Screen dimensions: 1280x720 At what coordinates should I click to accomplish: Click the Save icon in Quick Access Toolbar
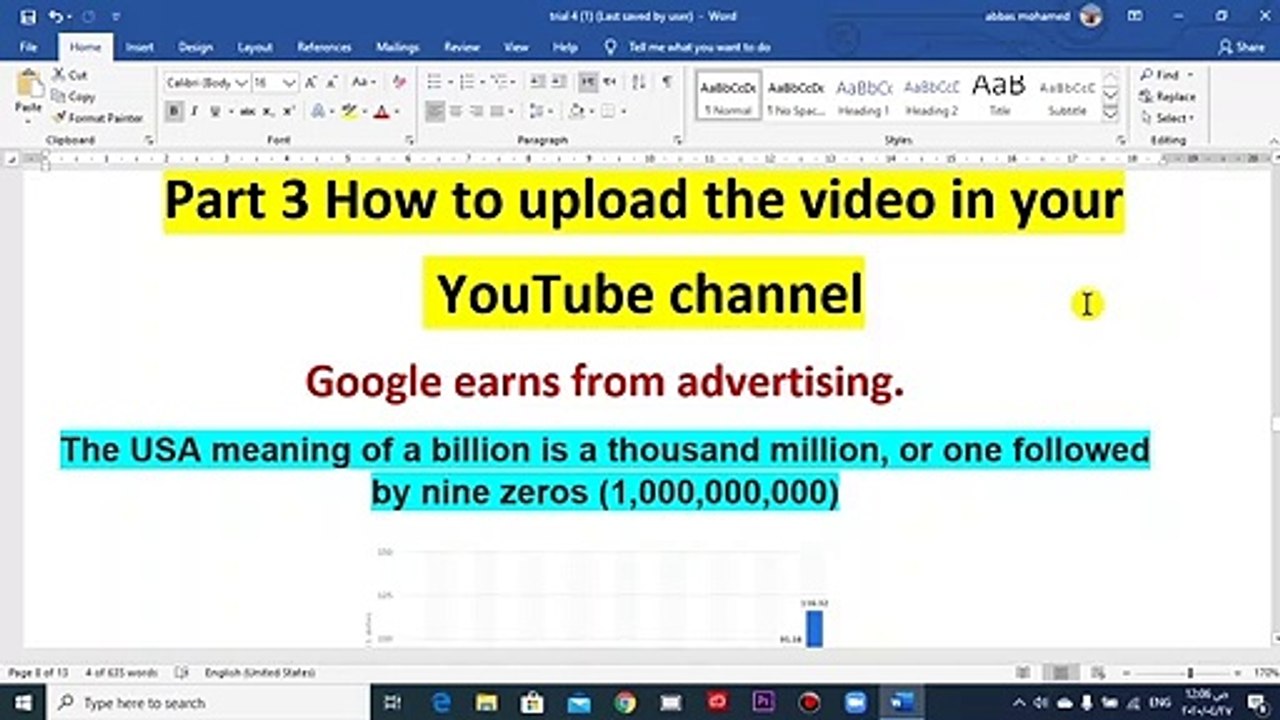pos(27,17)
